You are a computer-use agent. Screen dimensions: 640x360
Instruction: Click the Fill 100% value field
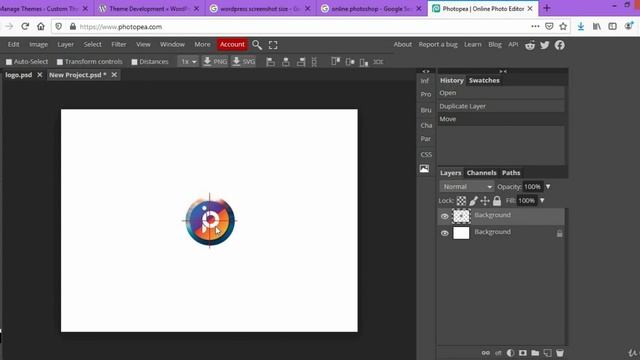[527, 200]
